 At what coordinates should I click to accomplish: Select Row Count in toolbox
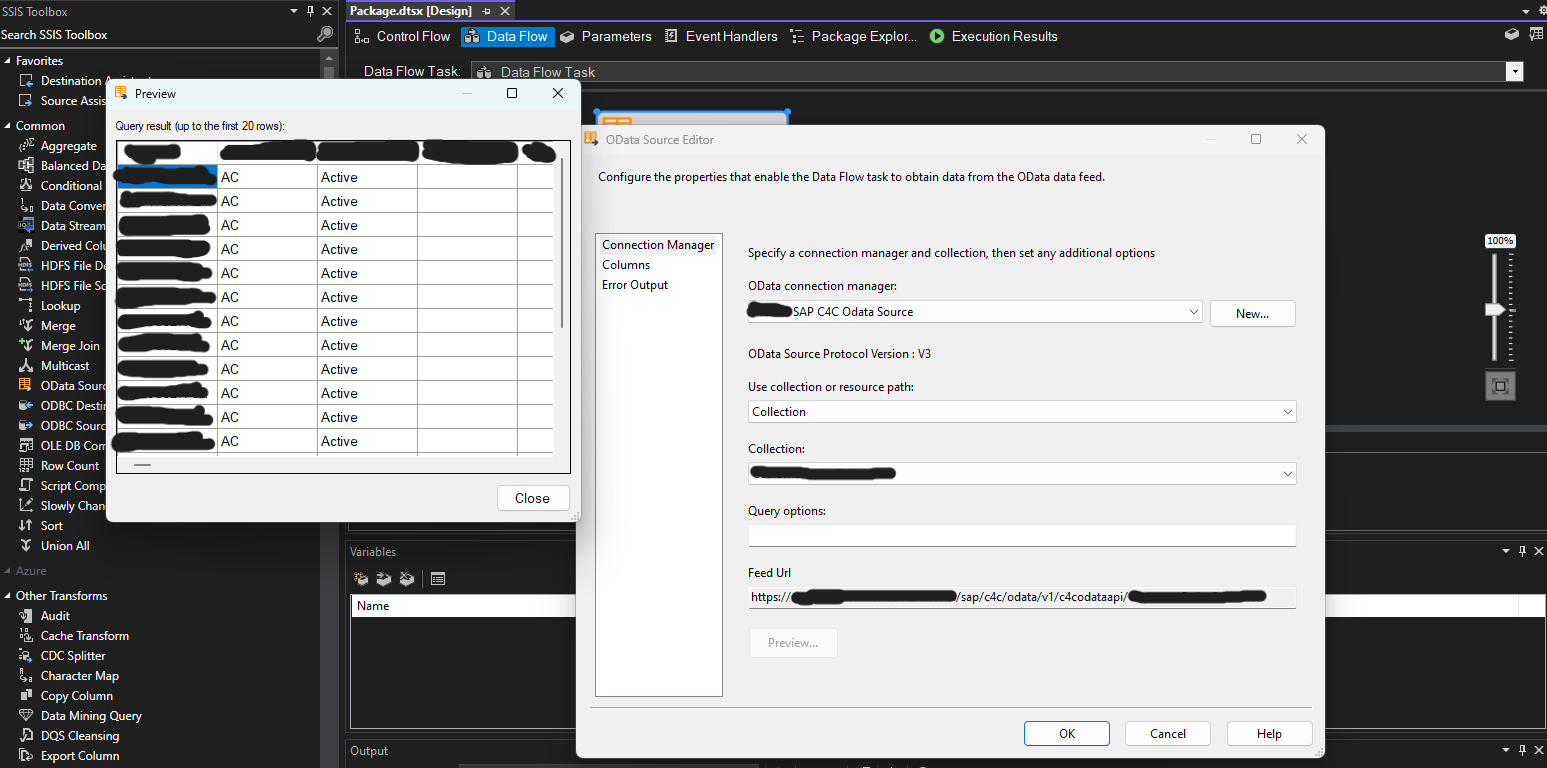(x=69, y=466)
